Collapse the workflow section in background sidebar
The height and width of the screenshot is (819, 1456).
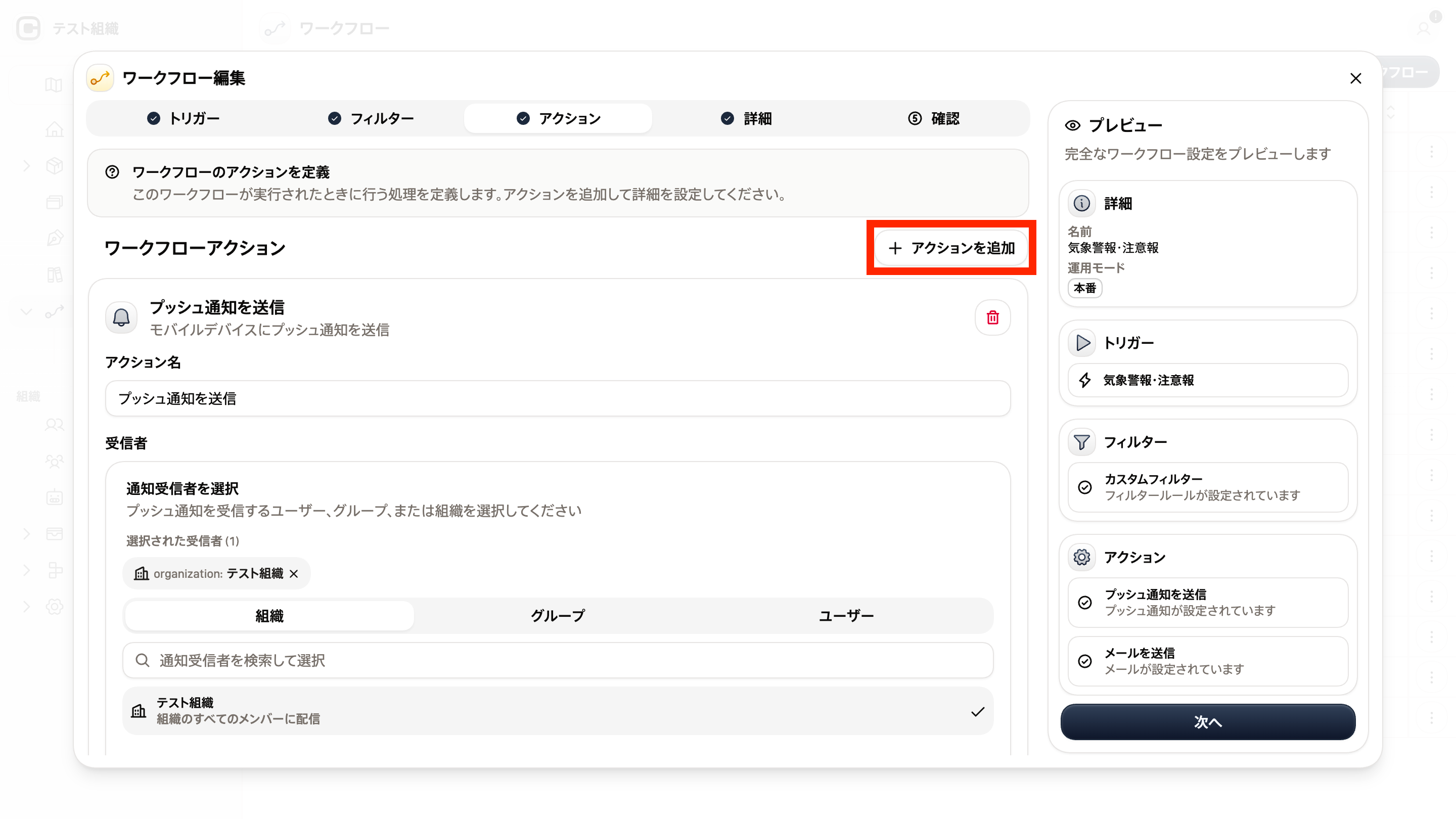(27, 311)
